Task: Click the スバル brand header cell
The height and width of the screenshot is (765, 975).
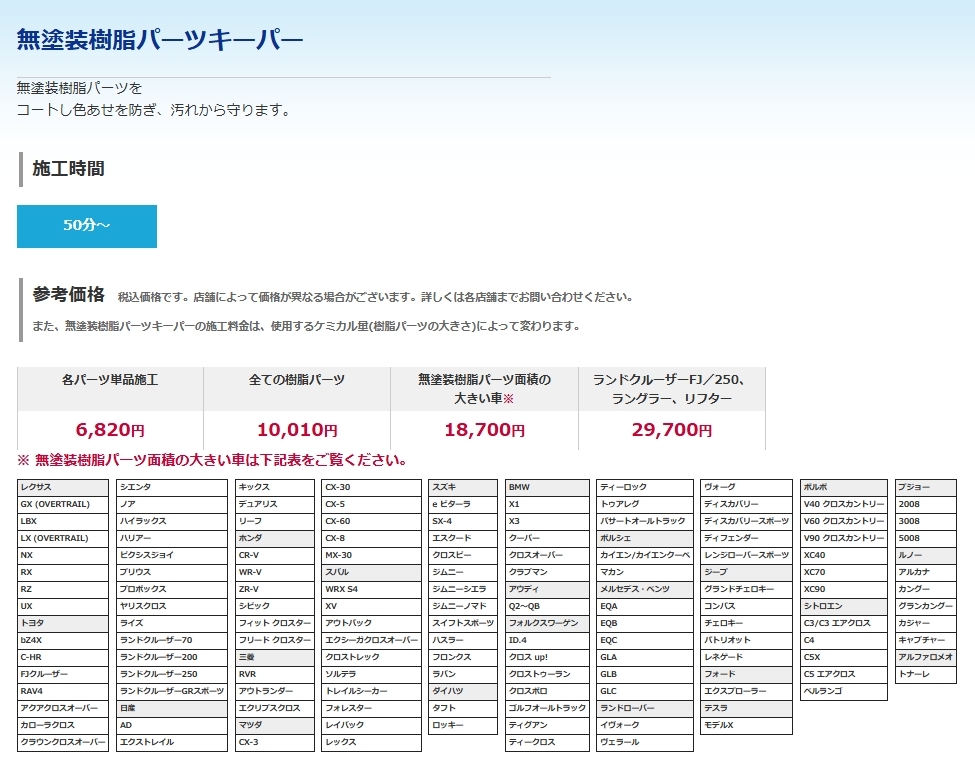Action: click(x=372, y=572)
